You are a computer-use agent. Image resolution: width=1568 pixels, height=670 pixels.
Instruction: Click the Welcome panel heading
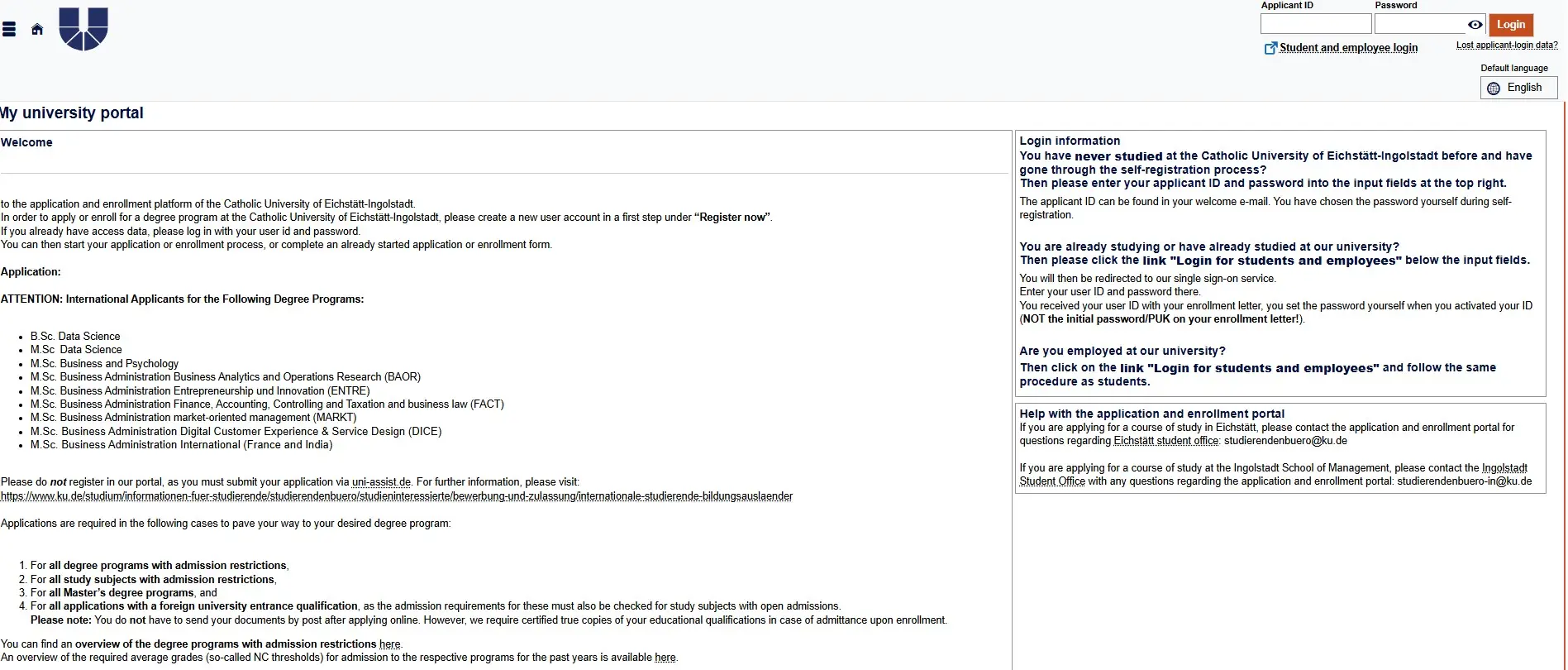point(26,143)
